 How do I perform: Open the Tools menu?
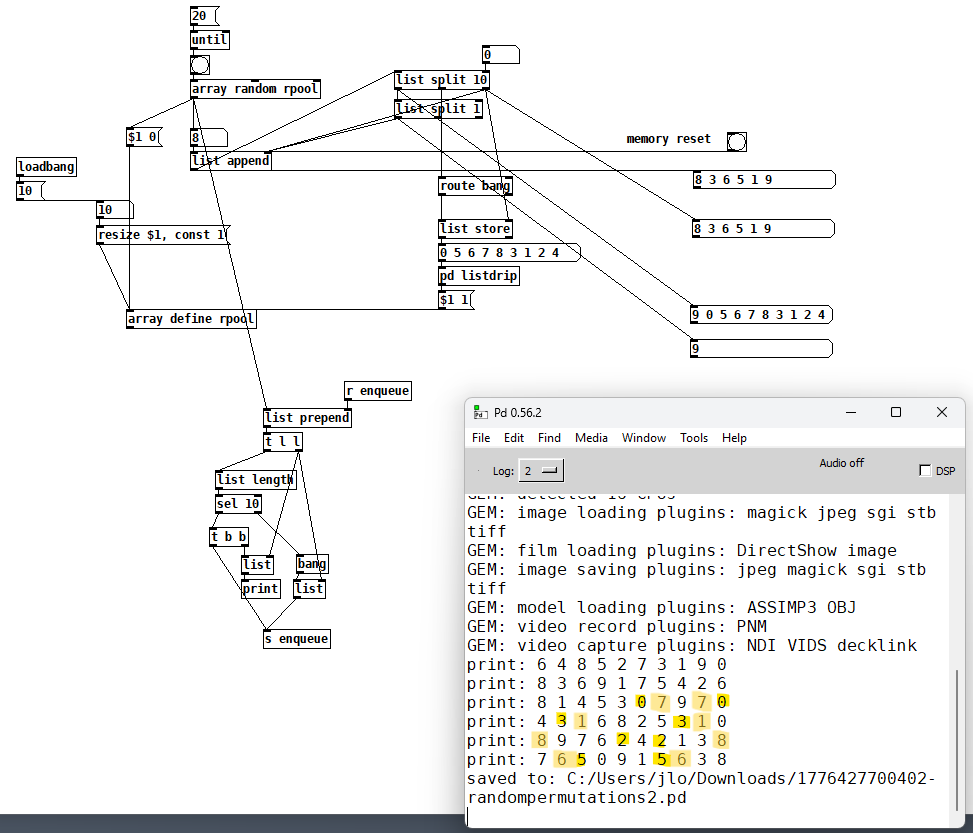click(x=694, y=438)
